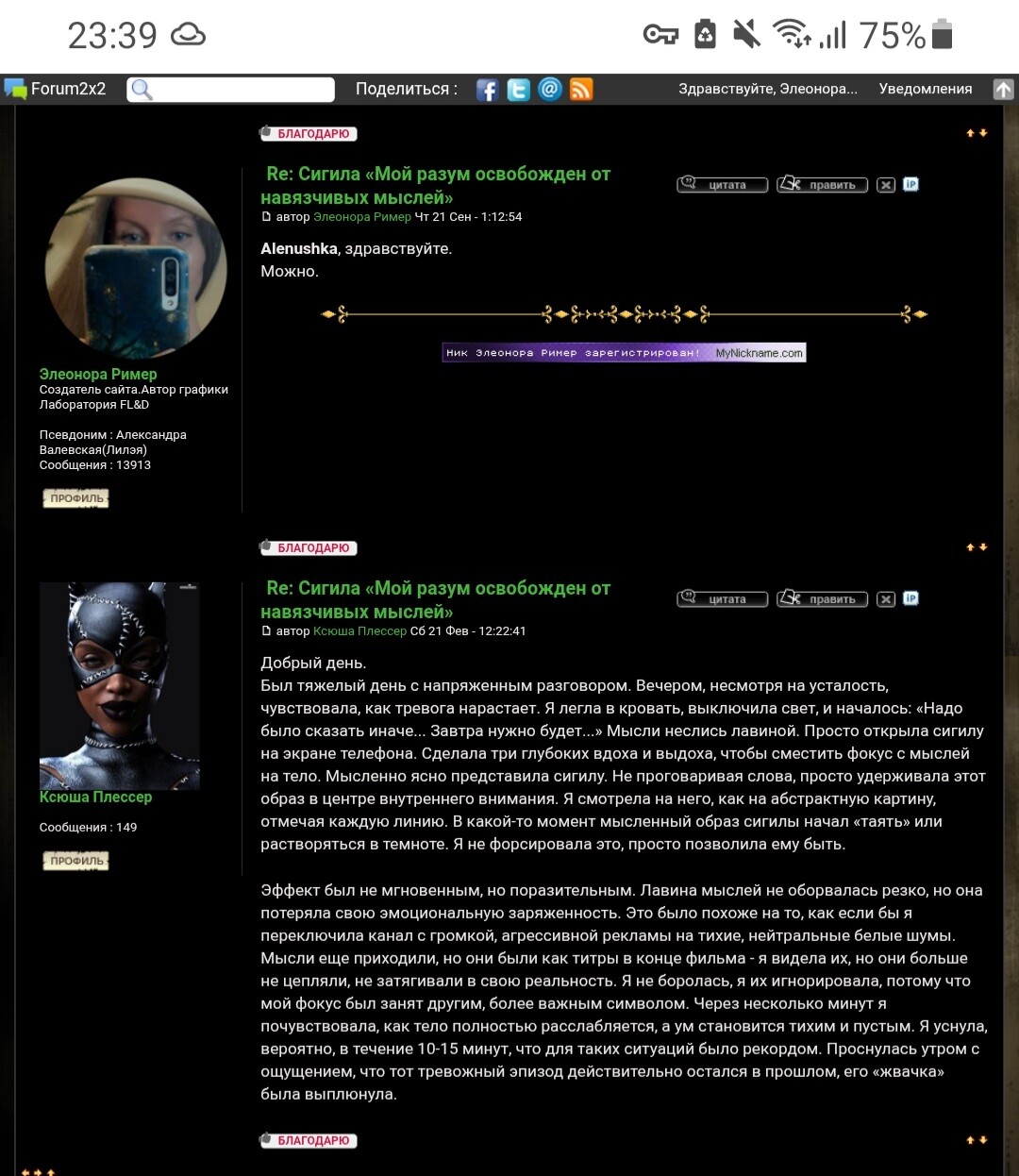Click Ксюша Плессер's Catwoman avatar

coord(119,686)
